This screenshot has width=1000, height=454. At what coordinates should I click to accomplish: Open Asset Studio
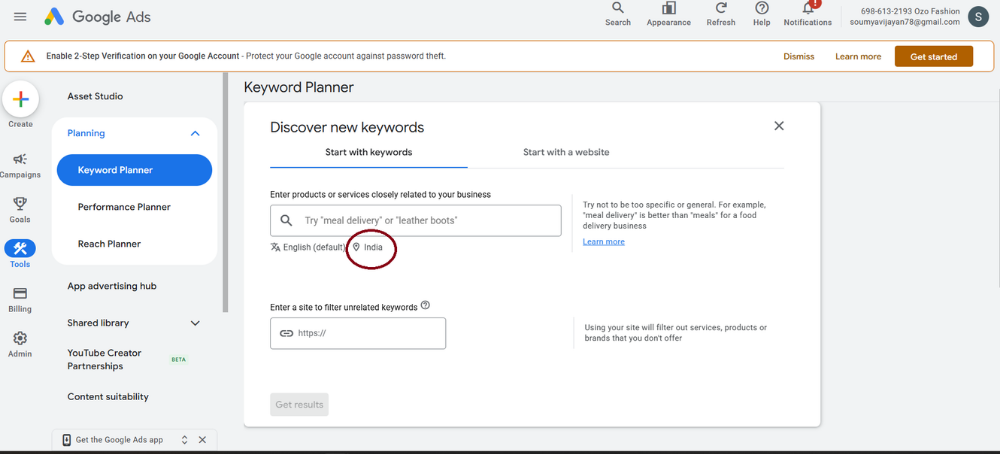(96, 96)
